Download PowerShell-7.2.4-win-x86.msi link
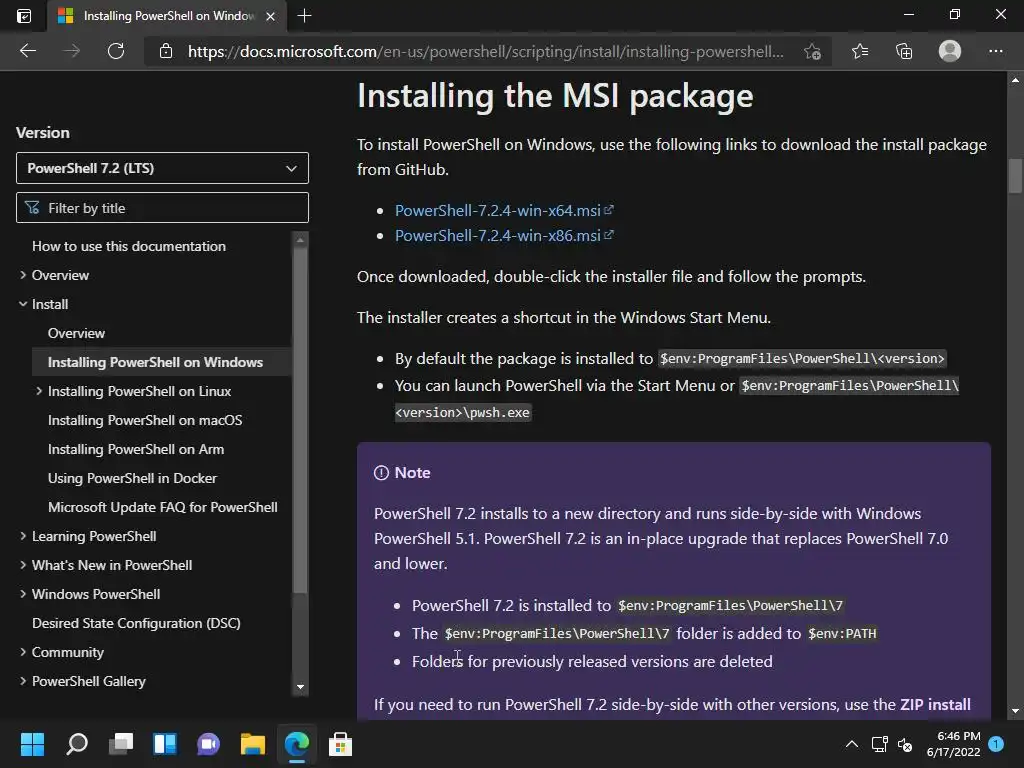 click(504, 235)
